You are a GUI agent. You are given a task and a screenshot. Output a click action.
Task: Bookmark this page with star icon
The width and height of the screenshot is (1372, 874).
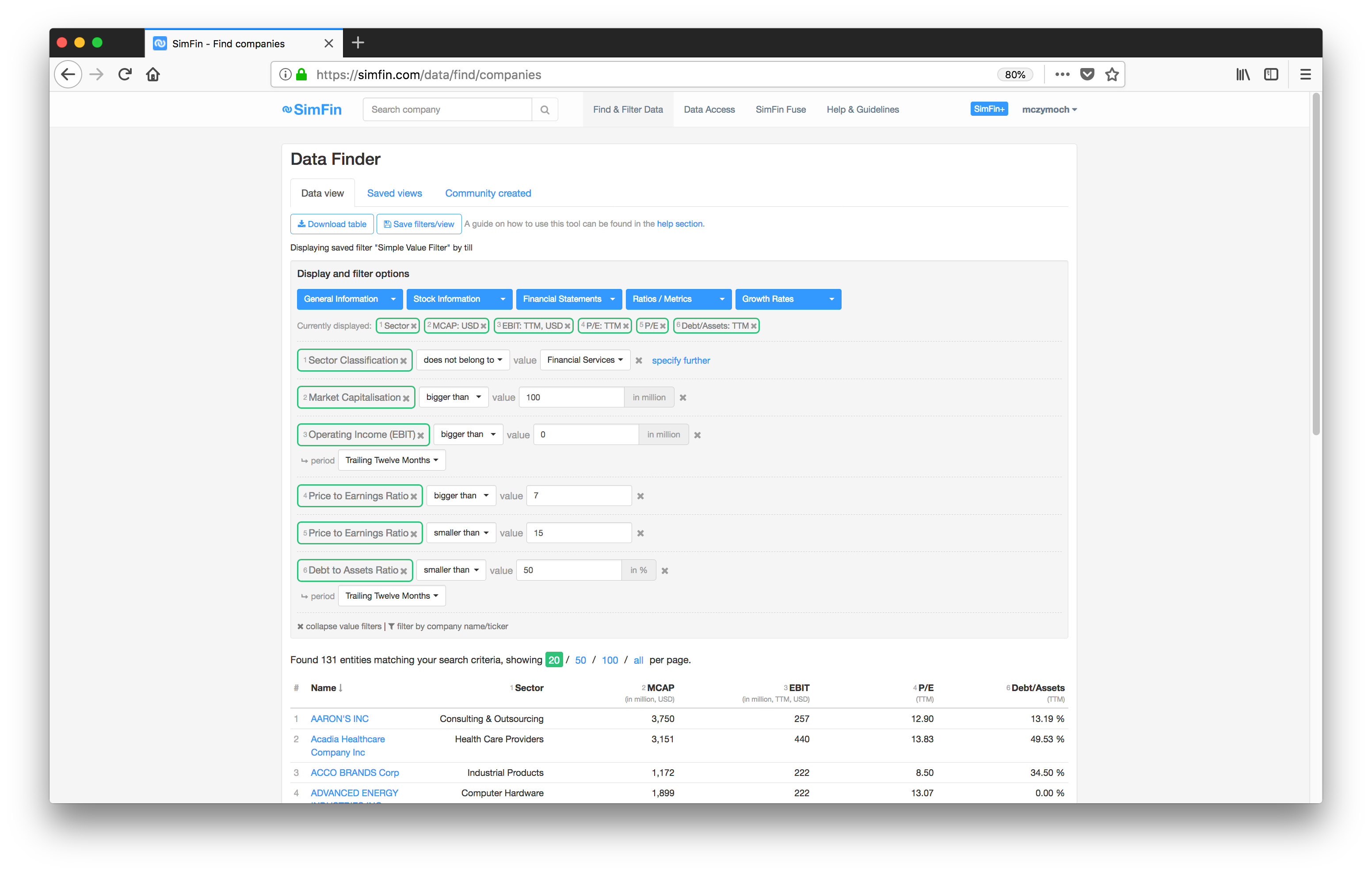point(1112,75)
